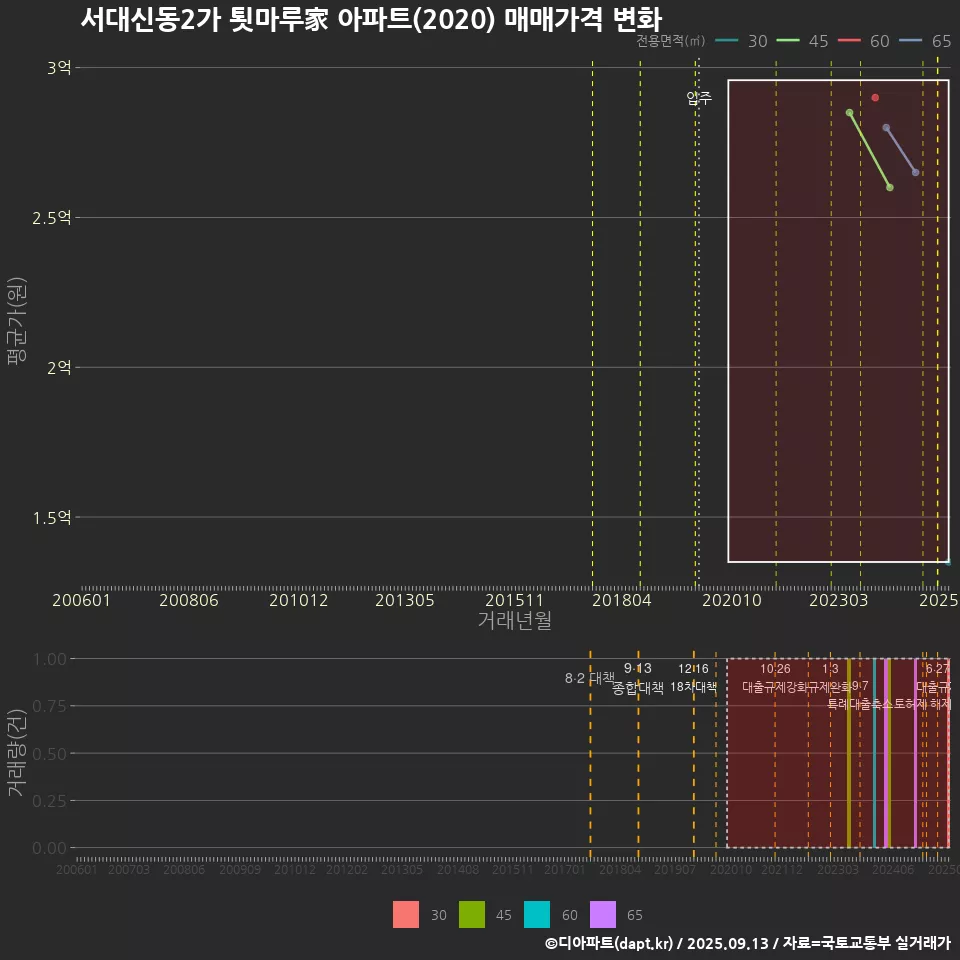Select the lower purple 65㎡ data point
This screenshot has width=960, height=960.
click(916, 173)
